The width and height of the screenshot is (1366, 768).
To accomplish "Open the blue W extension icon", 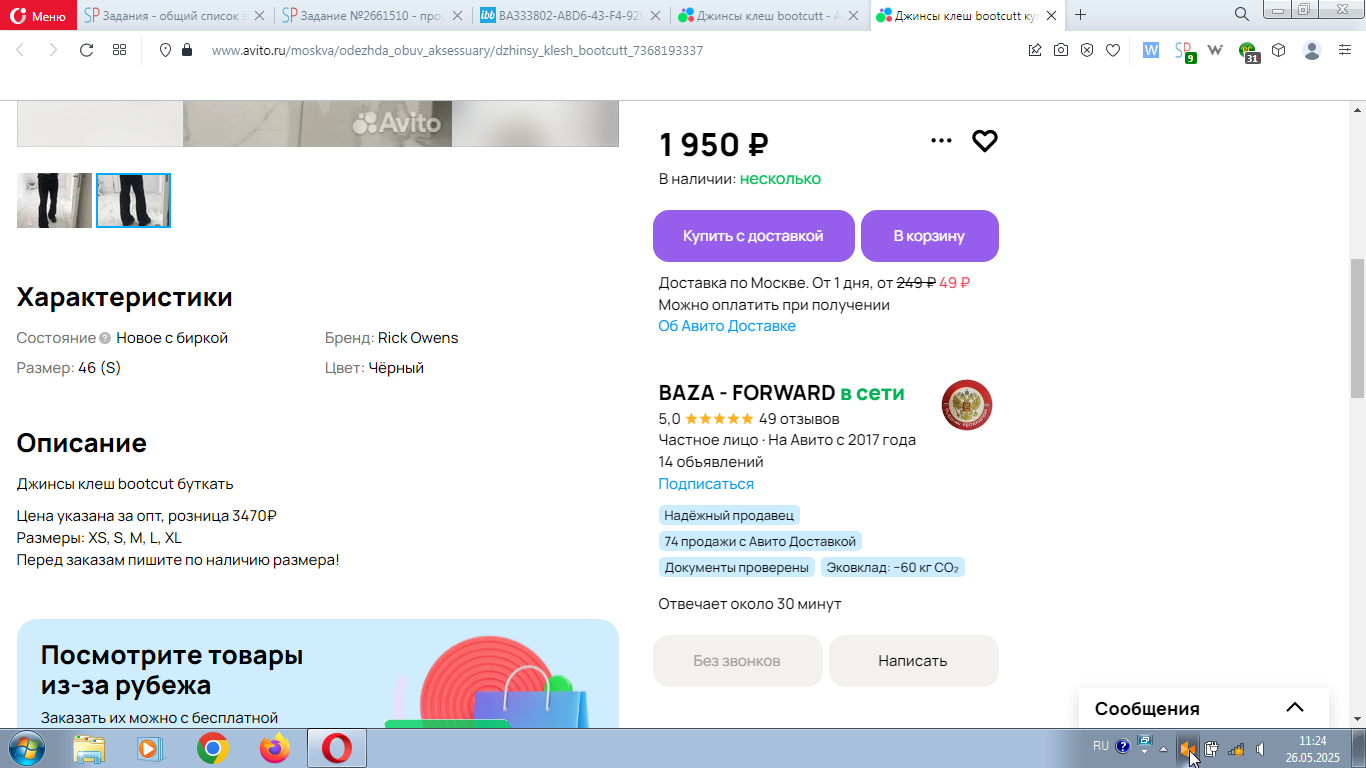I will [1151, 50].
